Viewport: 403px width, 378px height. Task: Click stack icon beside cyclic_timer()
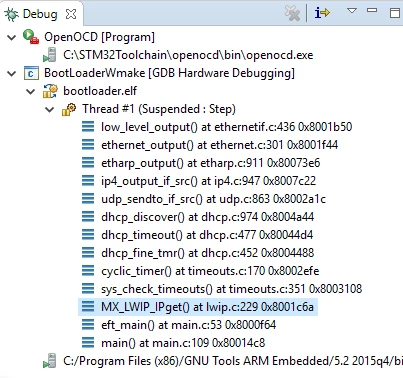[x=88, y=271]
